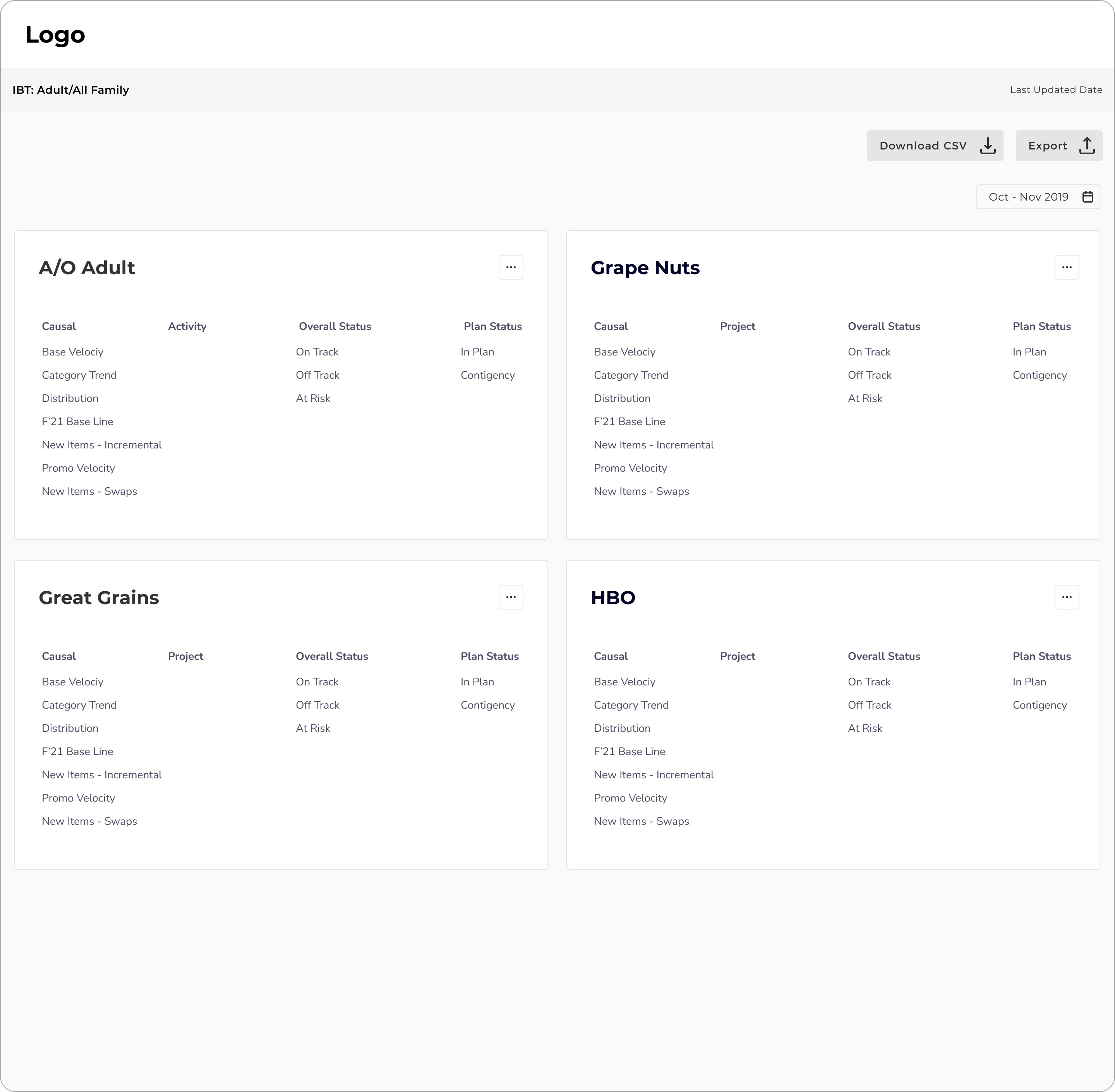Open the calendar icon in date field
The image size is (1115, 1092).
1088,197
